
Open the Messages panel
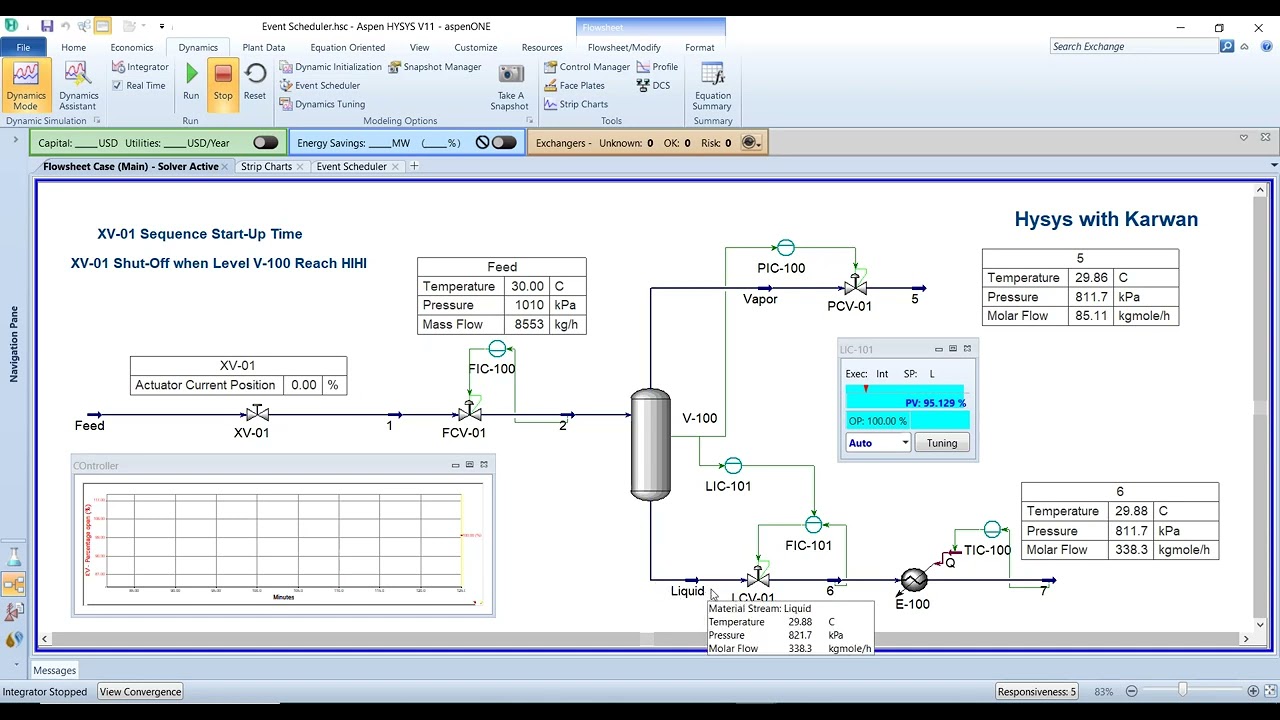click(54, 670)
